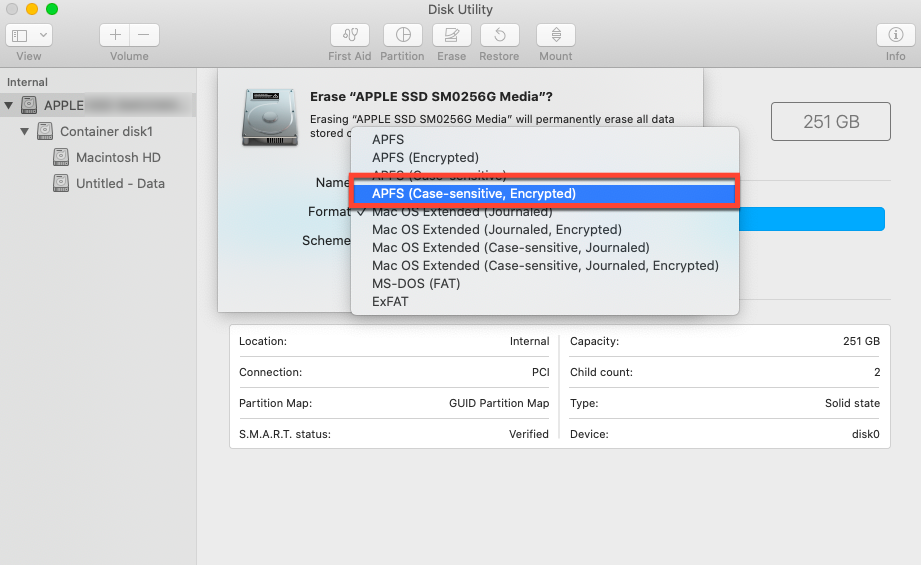Choose APFS (Encrypted) format option
This screenshot has height=565, width=921.
click(544, 157)
